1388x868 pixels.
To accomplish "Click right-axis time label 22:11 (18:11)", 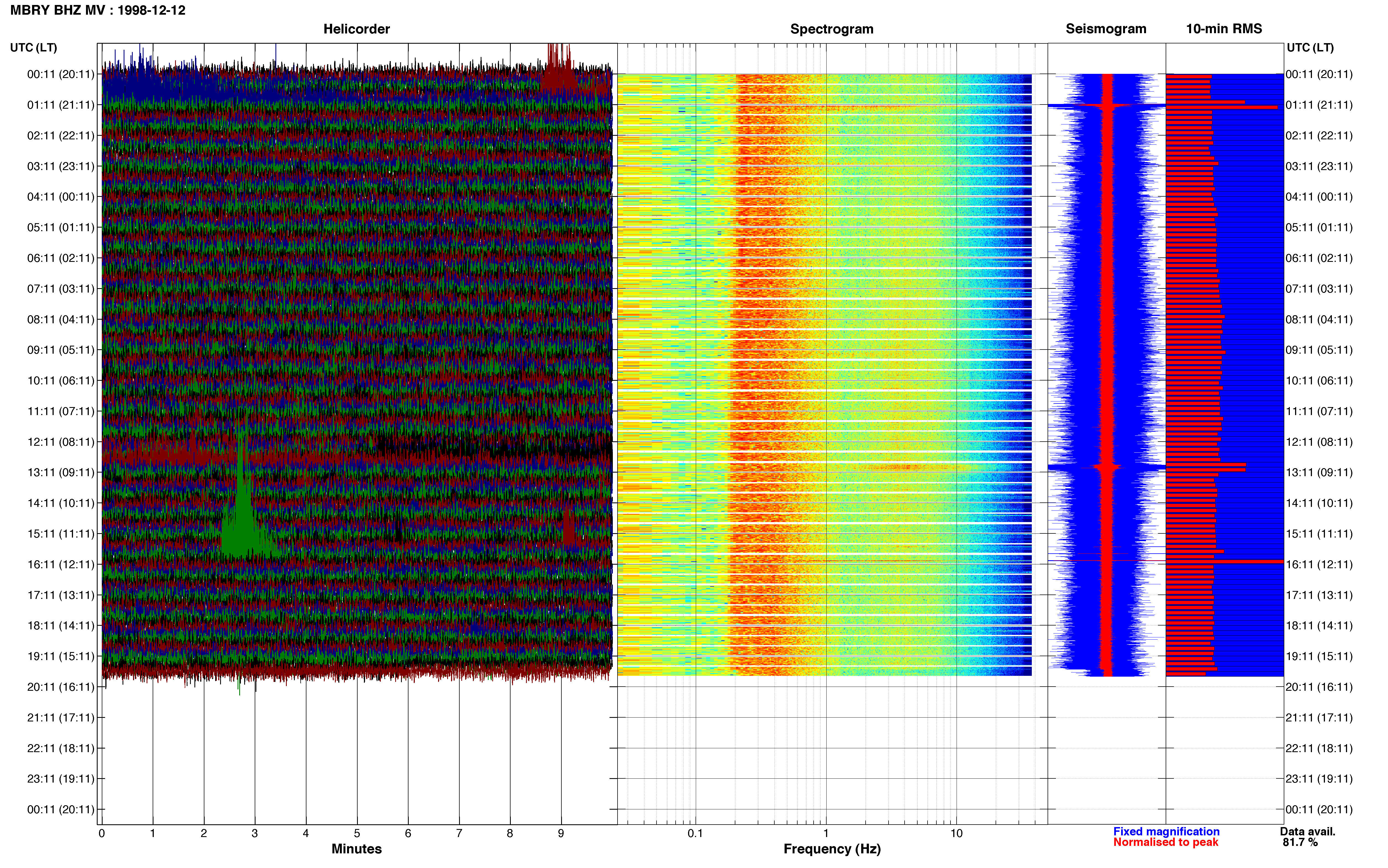I will [x=1319, y=749].
